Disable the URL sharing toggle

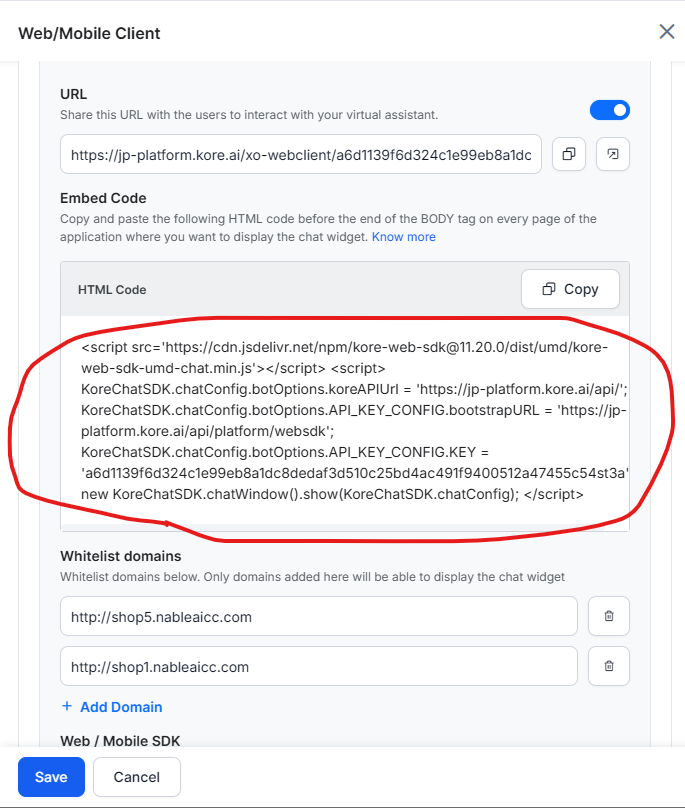click(x=609, y=110)
